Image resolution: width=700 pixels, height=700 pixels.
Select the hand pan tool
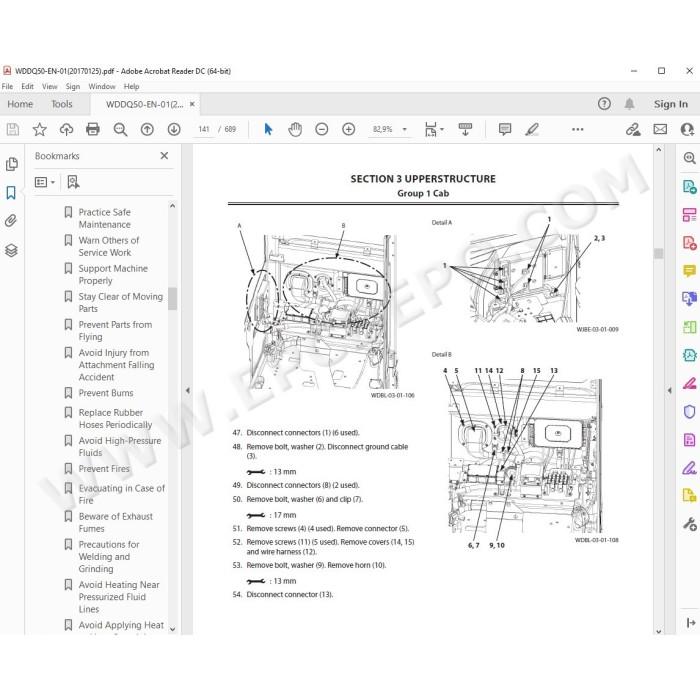(x=295, y=129)
